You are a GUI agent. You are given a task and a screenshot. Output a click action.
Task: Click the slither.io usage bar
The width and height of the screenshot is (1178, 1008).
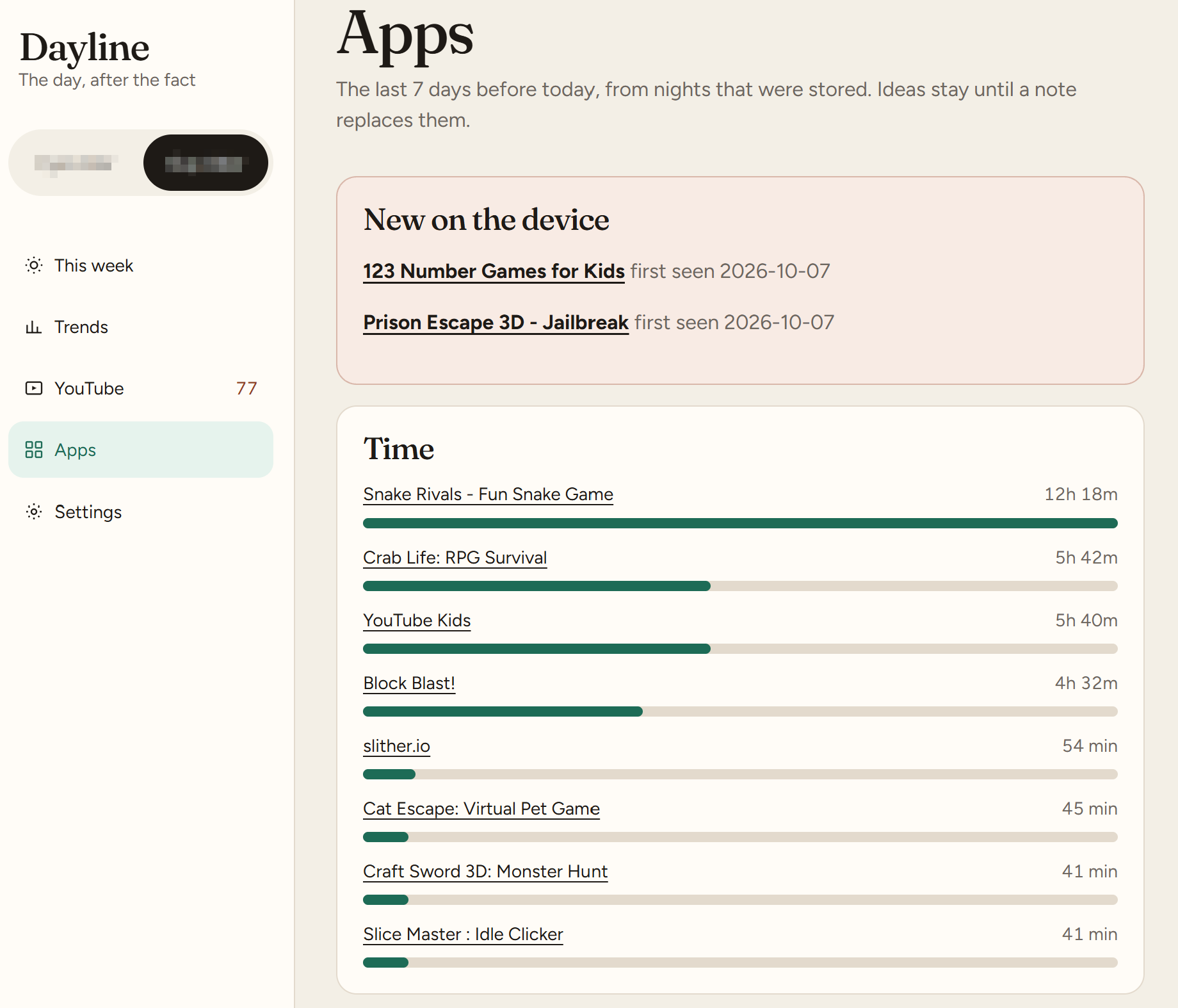coord(740,774)
